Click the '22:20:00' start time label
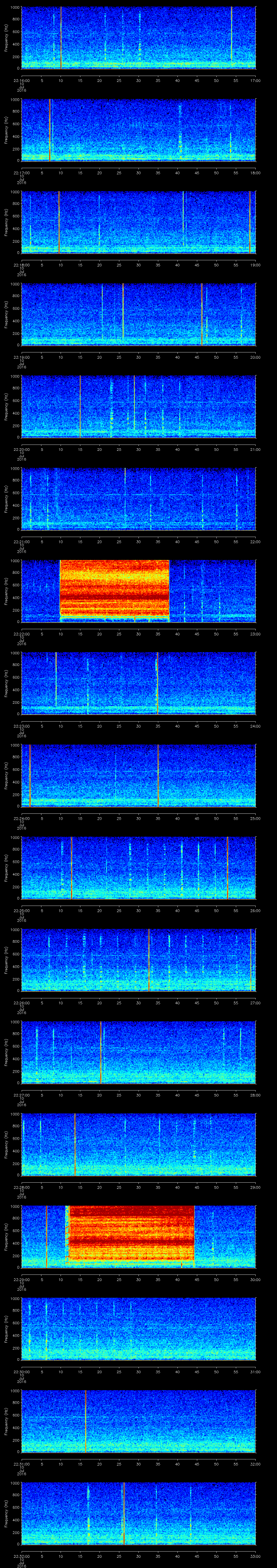This screenshot has width=277, height=1568. pos(21,449)
